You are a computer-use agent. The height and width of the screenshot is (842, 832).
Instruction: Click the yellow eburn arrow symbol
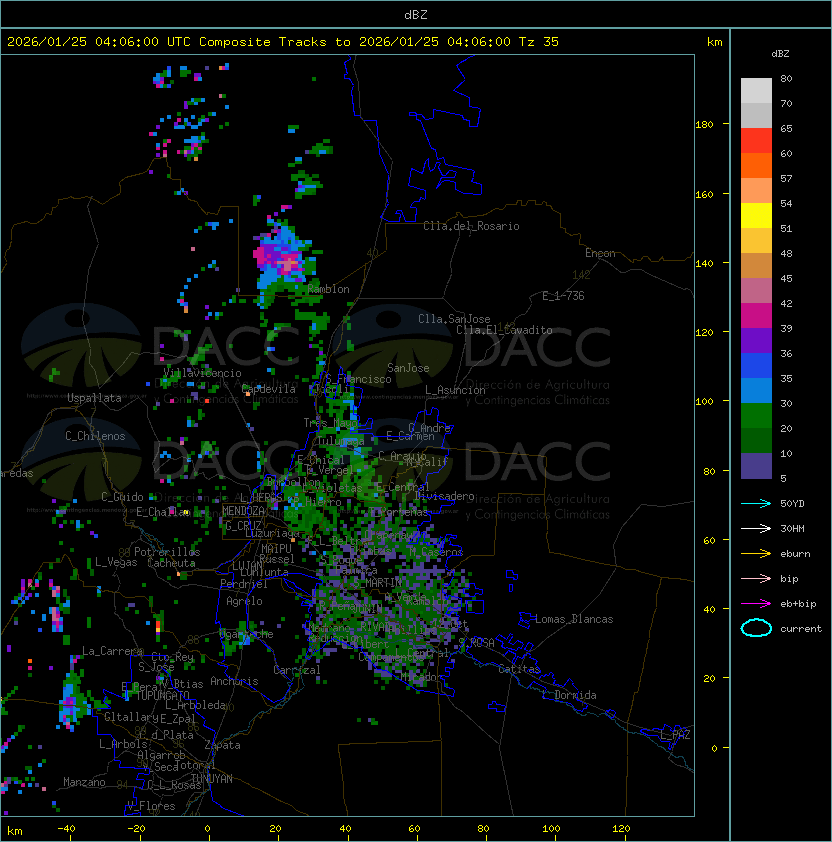(756, 554)
